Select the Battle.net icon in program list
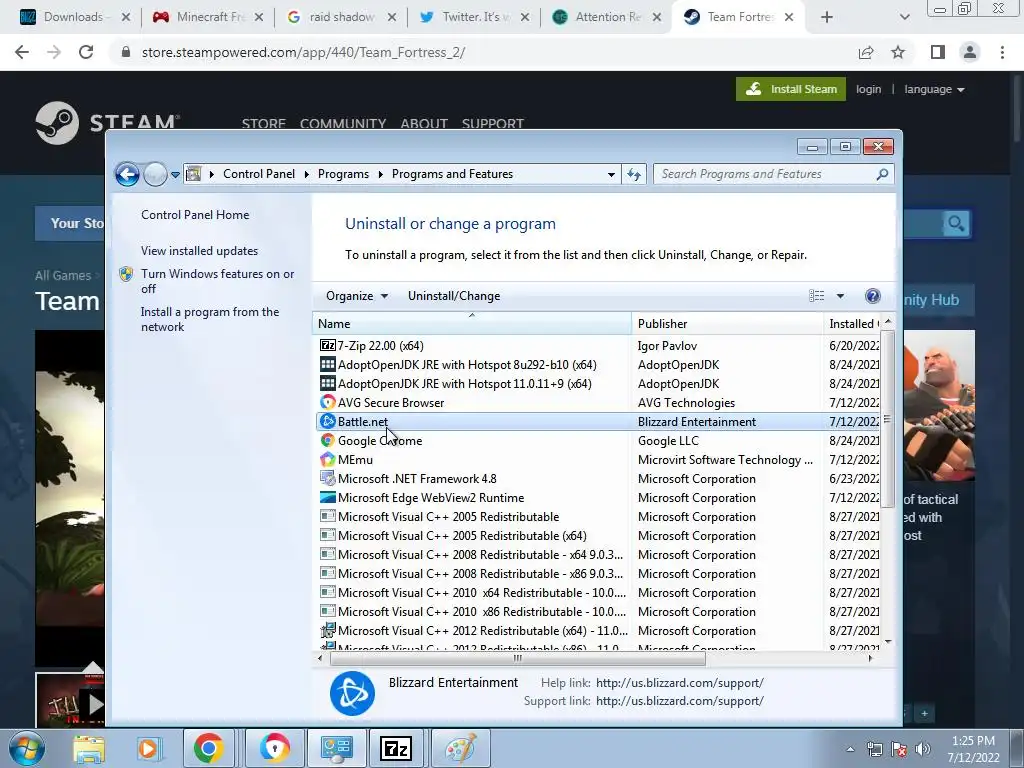This screenshot has width=1024, height=768. pyautogui.click(x=328, y=421)
